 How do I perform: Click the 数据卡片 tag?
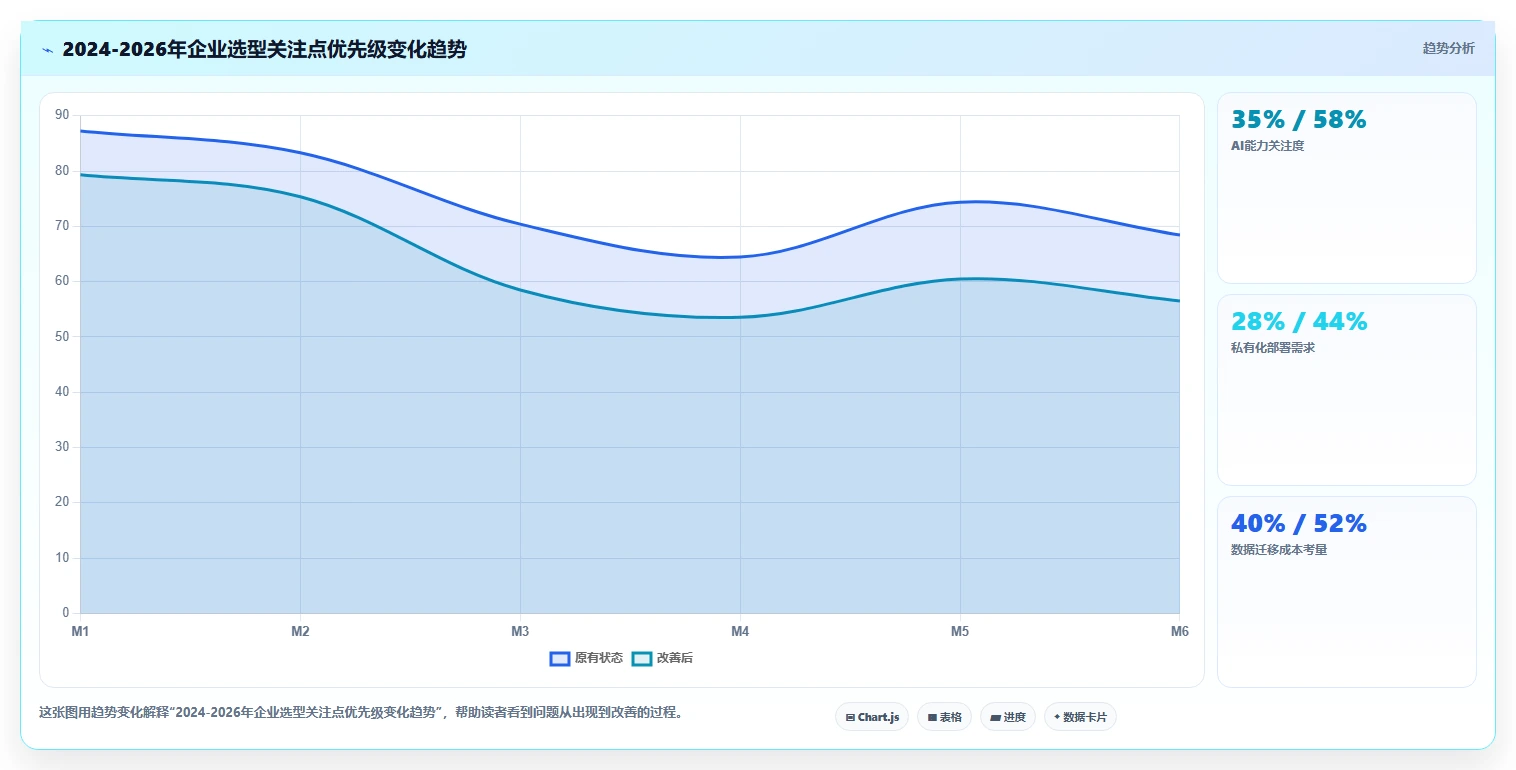(1080, 717)
